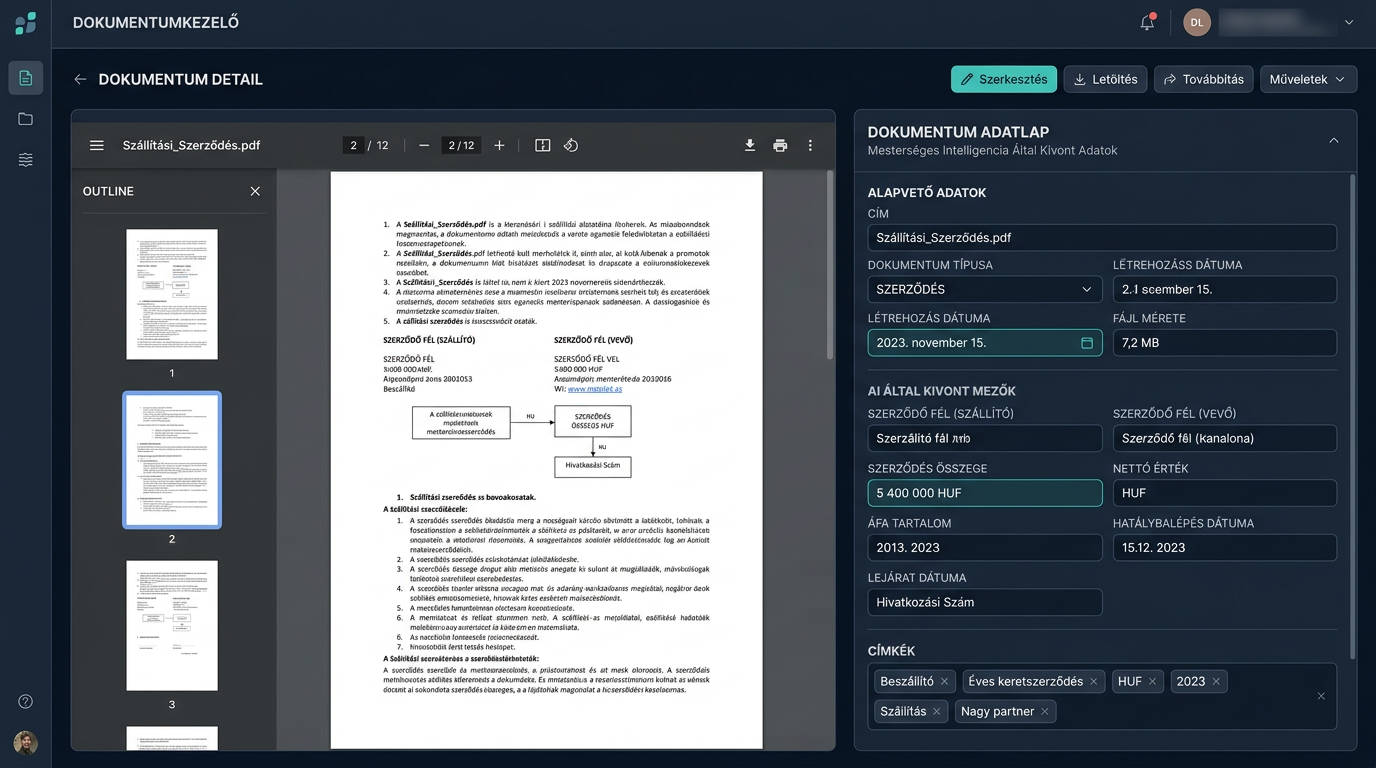Click the ÁFA tartalom field

985,547
